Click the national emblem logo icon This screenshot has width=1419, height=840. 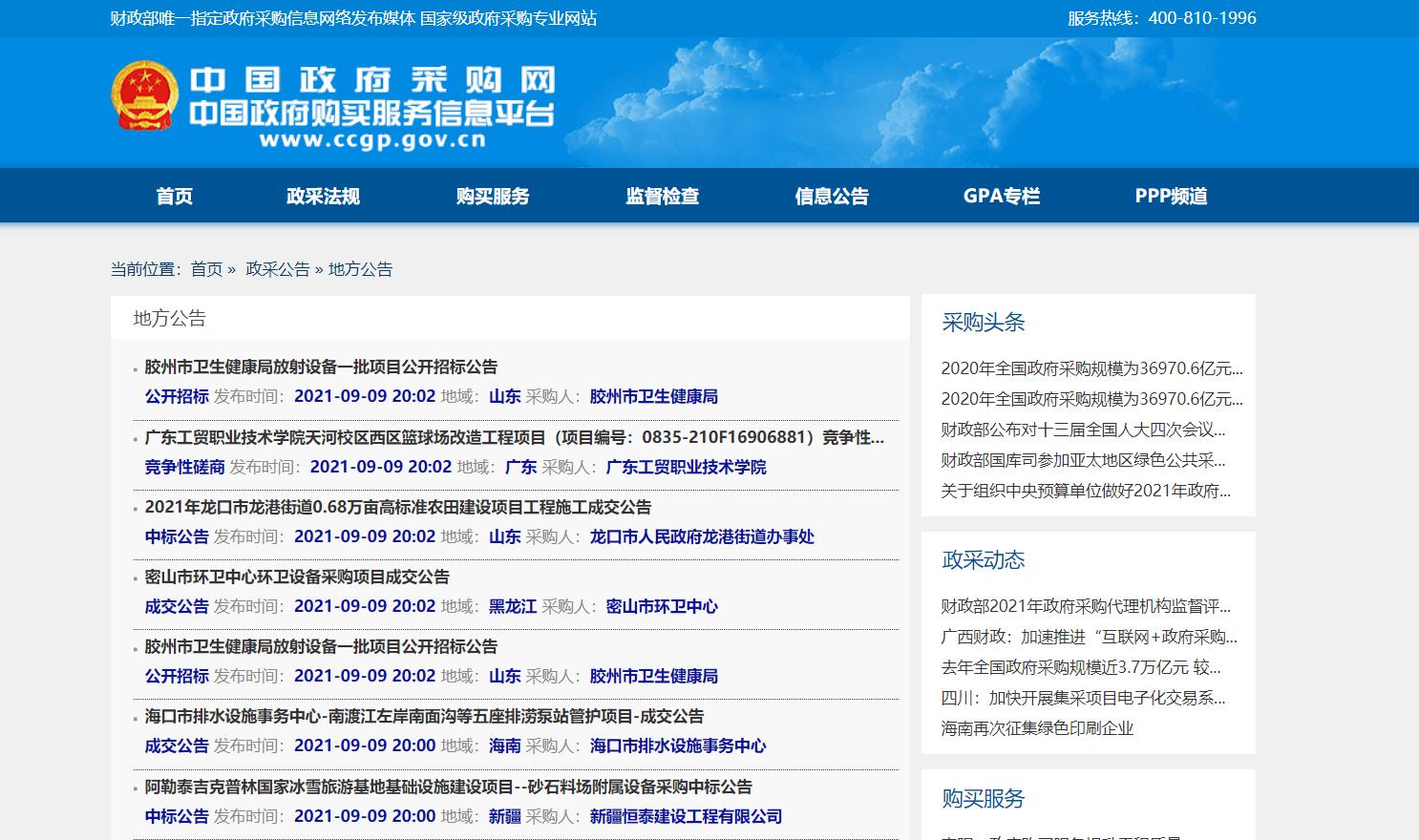144,95
